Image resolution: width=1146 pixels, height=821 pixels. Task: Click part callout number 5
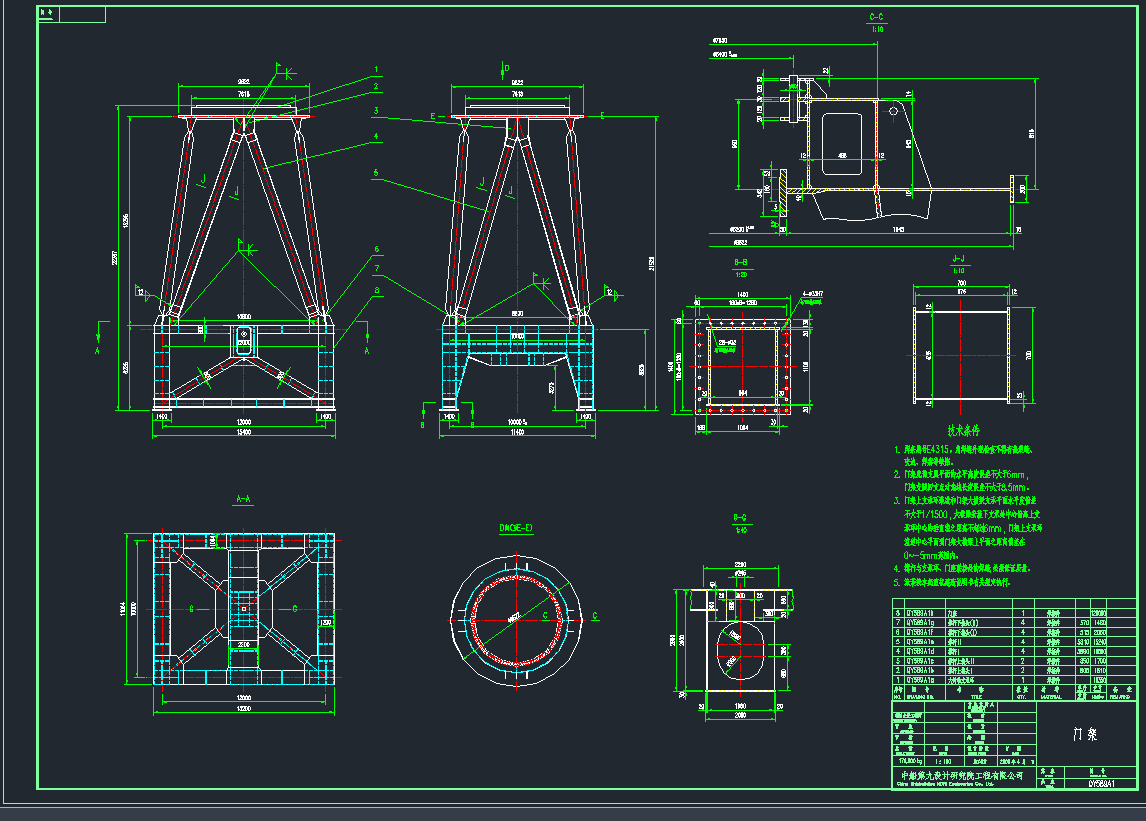[x=376, y=172]
